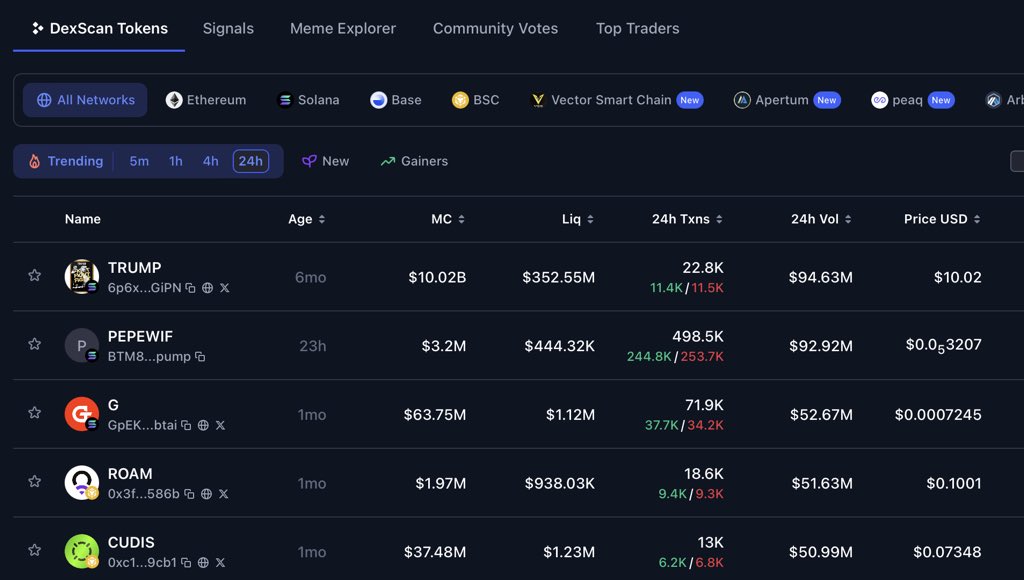Sort table by 24h Txns column
The width and height of the screenshot is (1024, 580).
point(687,219)
